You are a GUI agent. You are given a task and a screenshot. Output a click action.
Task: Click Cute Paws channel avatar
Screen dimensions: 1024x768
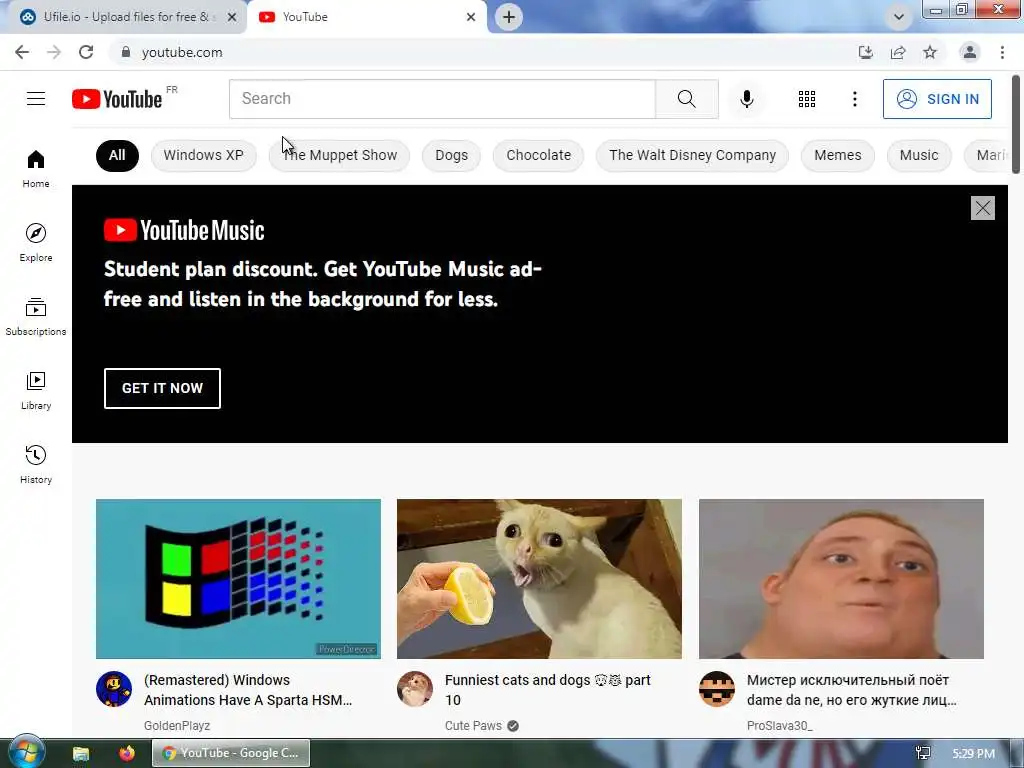point(415,689)
